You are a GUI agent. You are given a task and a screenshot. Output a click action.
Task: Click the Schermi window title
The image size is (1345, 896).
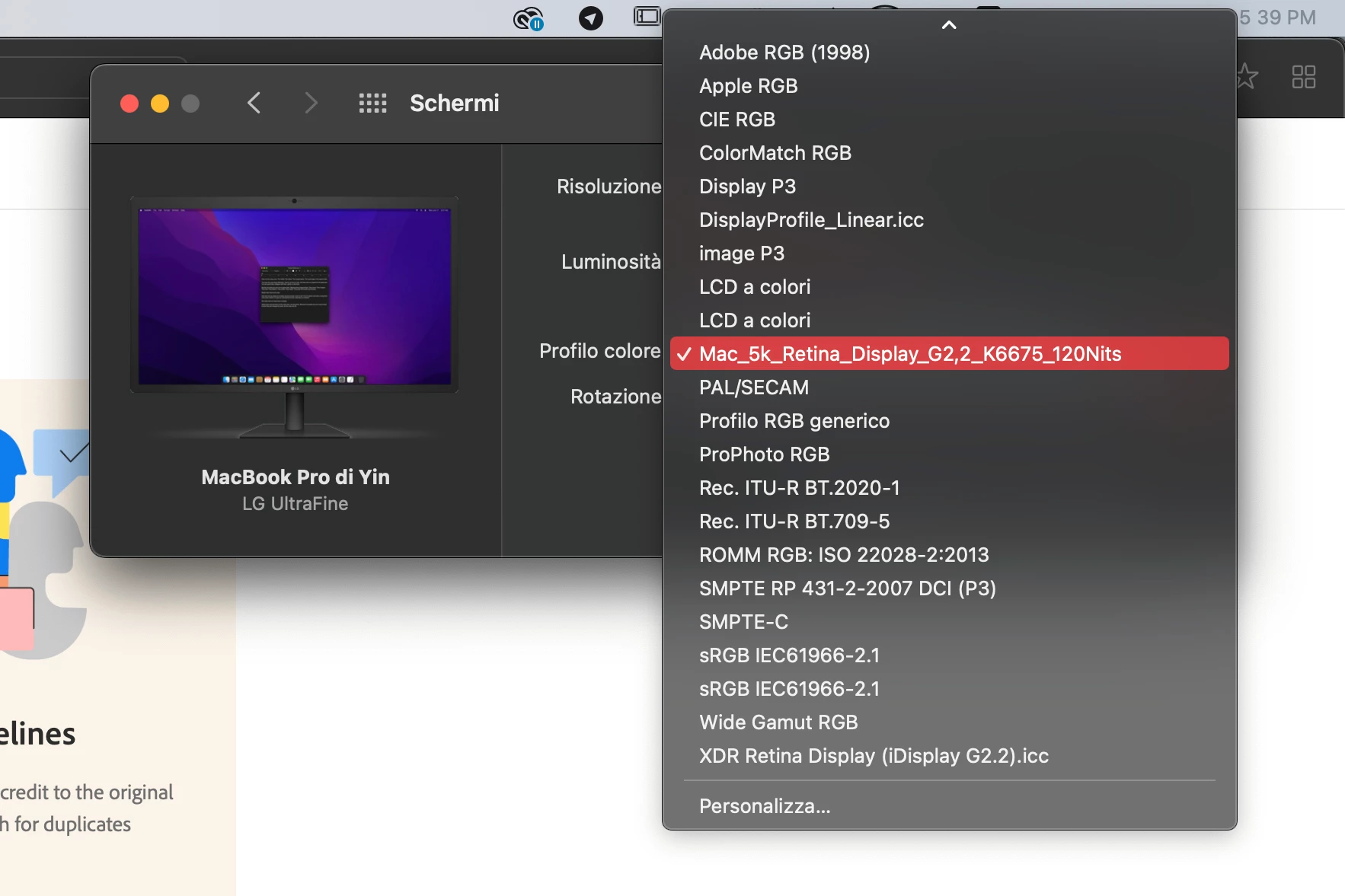coord(455,103)
